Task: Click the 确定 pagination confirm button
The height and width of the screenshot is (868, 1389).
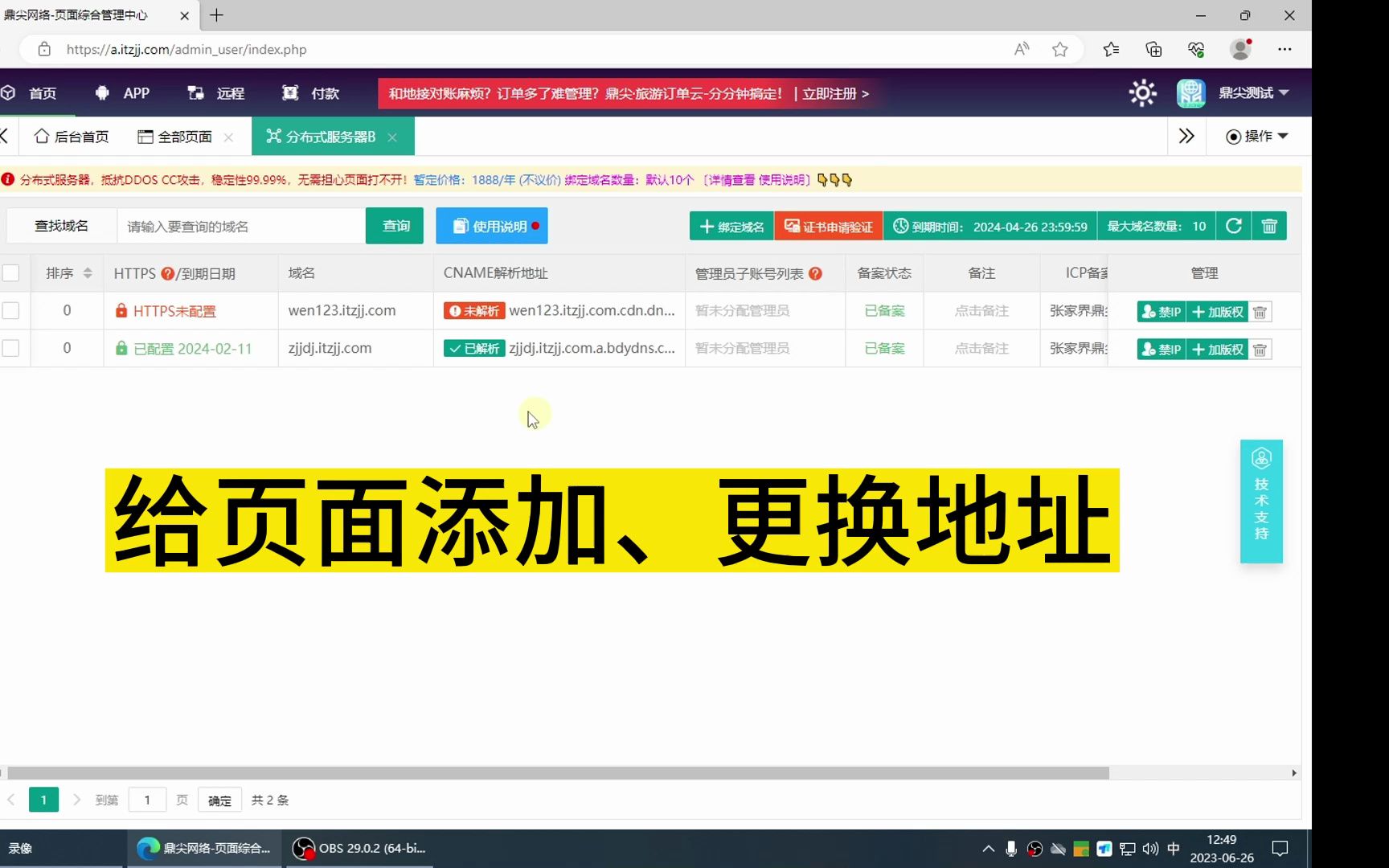Action: pyautogui.click(x=219, y=800)
